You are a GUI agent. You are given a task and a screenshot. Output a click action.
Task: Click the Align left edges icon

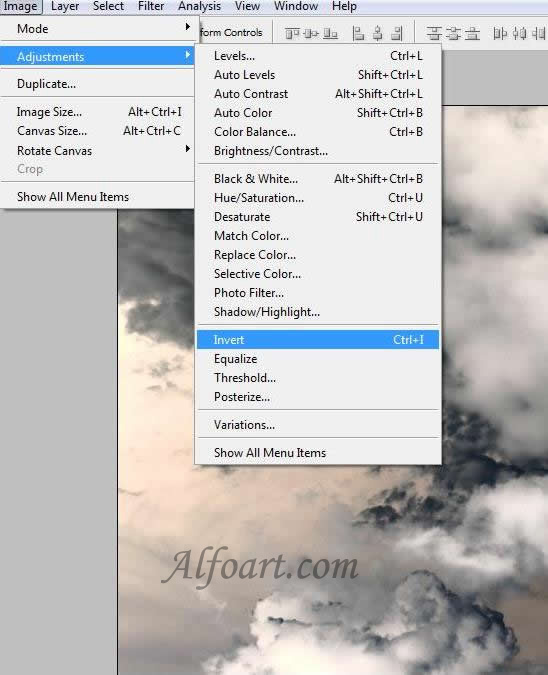coord(358,33)
